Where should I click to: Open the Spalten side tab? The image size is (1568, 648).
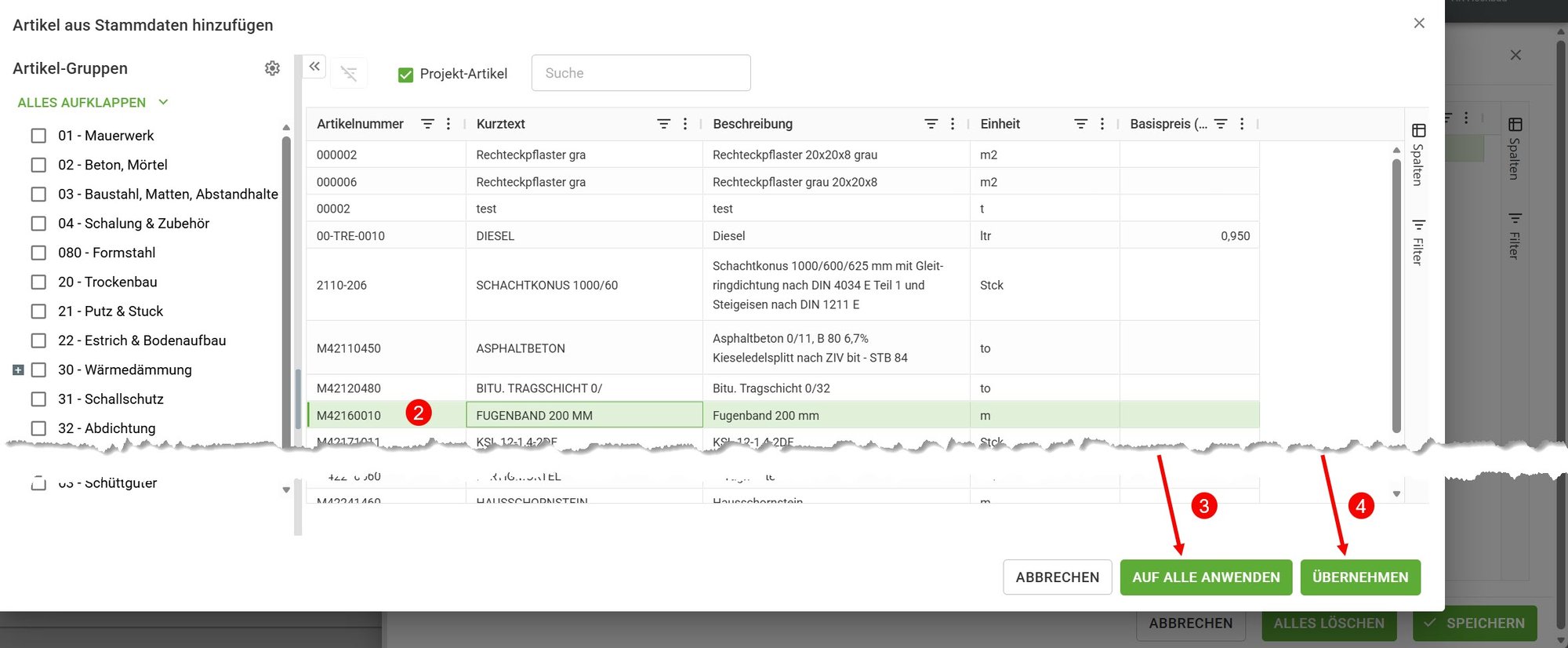[x=1418, y=154]
